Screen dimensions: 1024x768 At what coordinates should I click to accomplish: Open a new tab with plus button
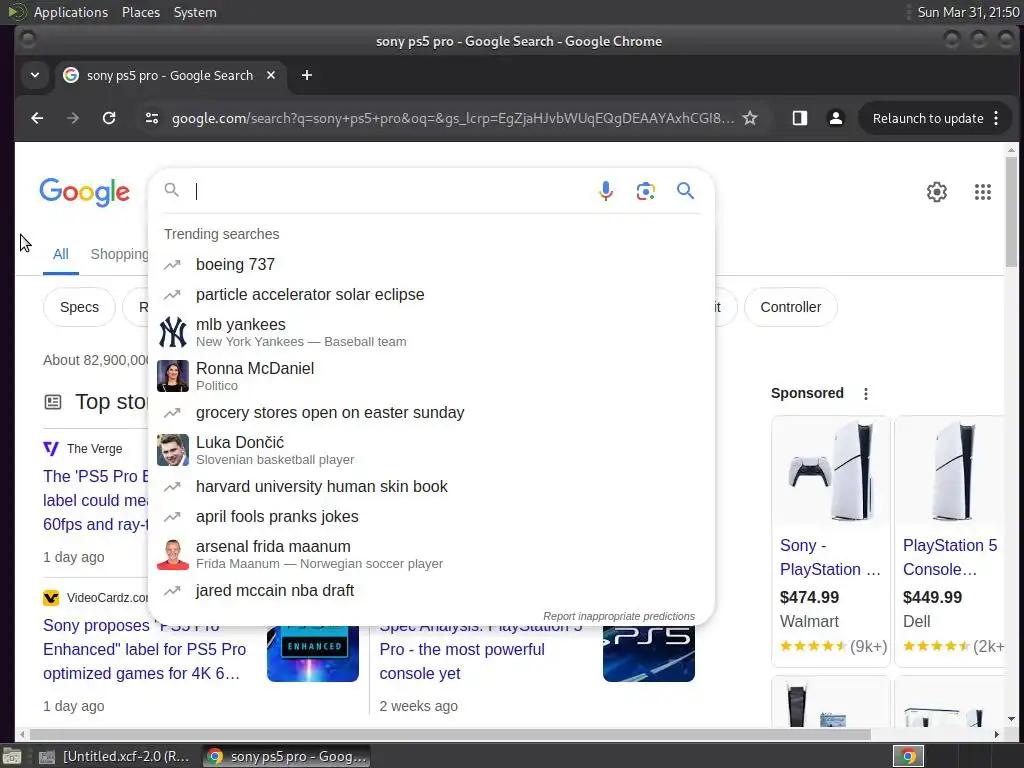point(306,76)
